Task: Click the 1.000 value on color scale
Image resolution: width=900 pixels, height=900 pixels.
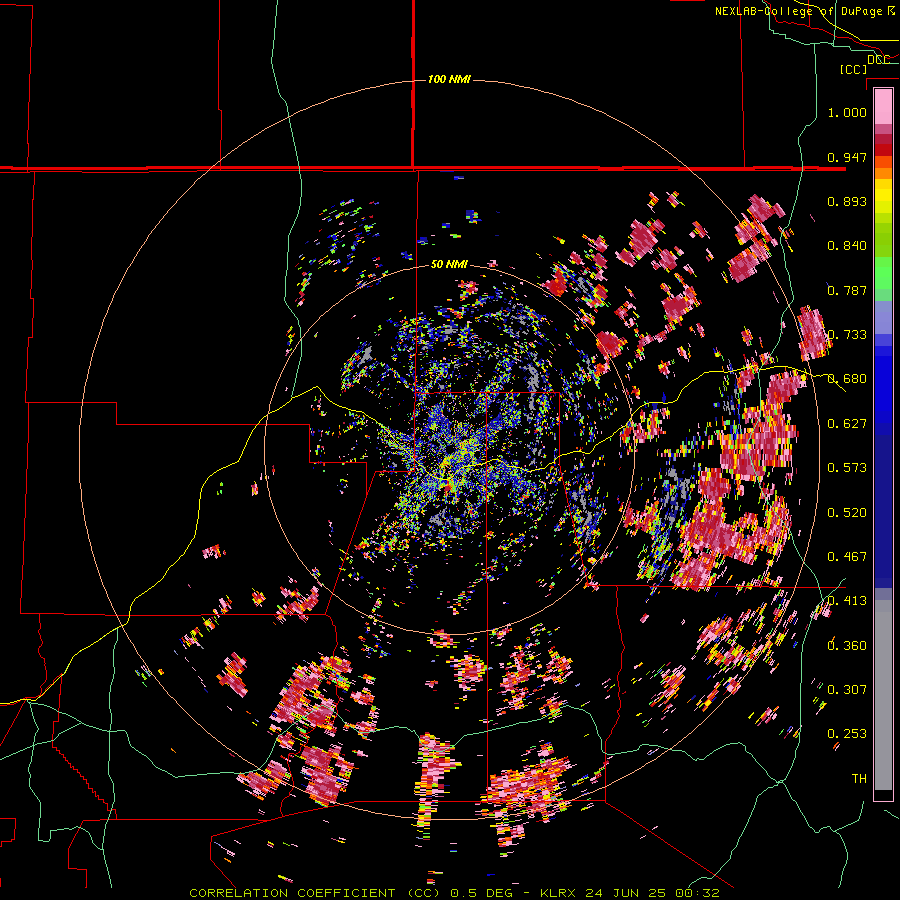Action: pos(847,112)
